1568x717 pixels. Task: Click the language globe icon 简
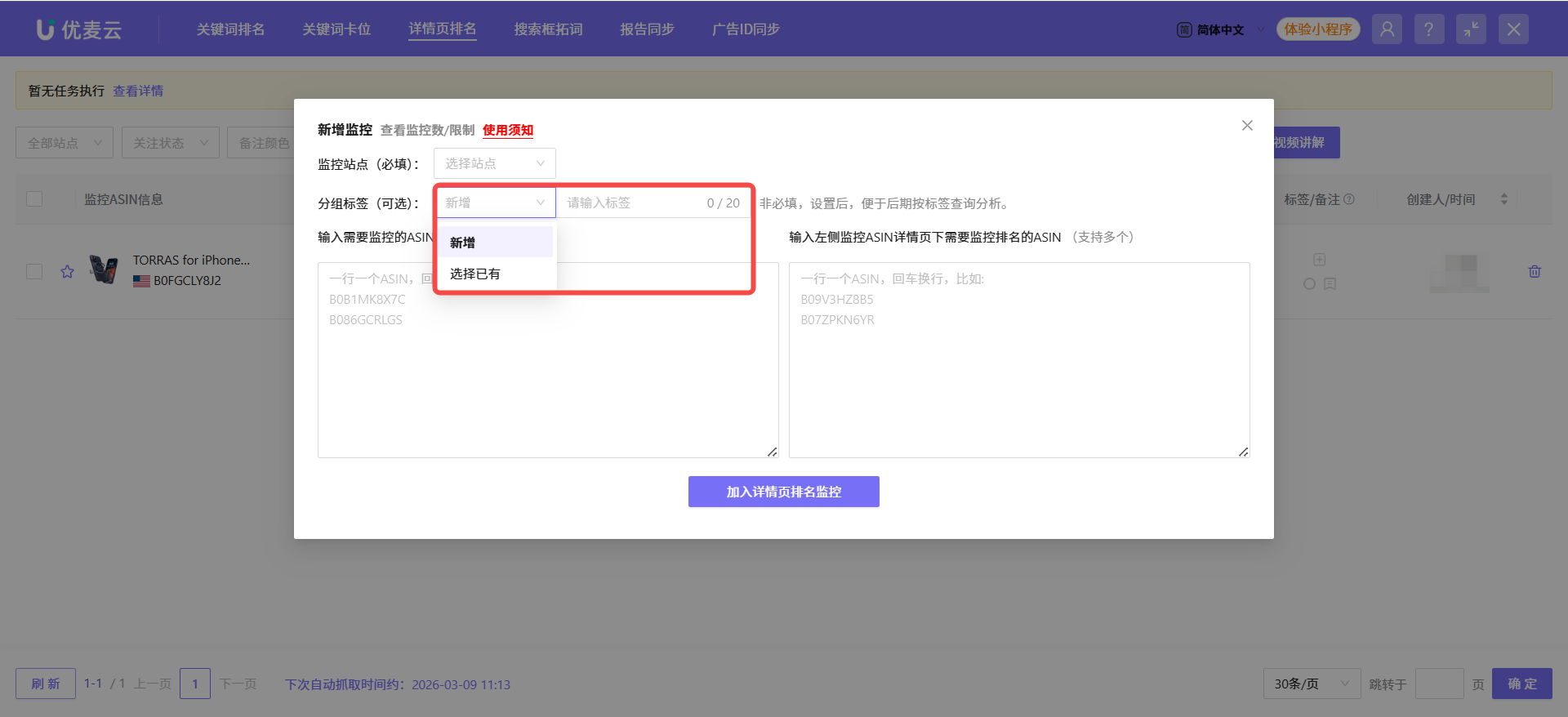tap(1184, 30)
